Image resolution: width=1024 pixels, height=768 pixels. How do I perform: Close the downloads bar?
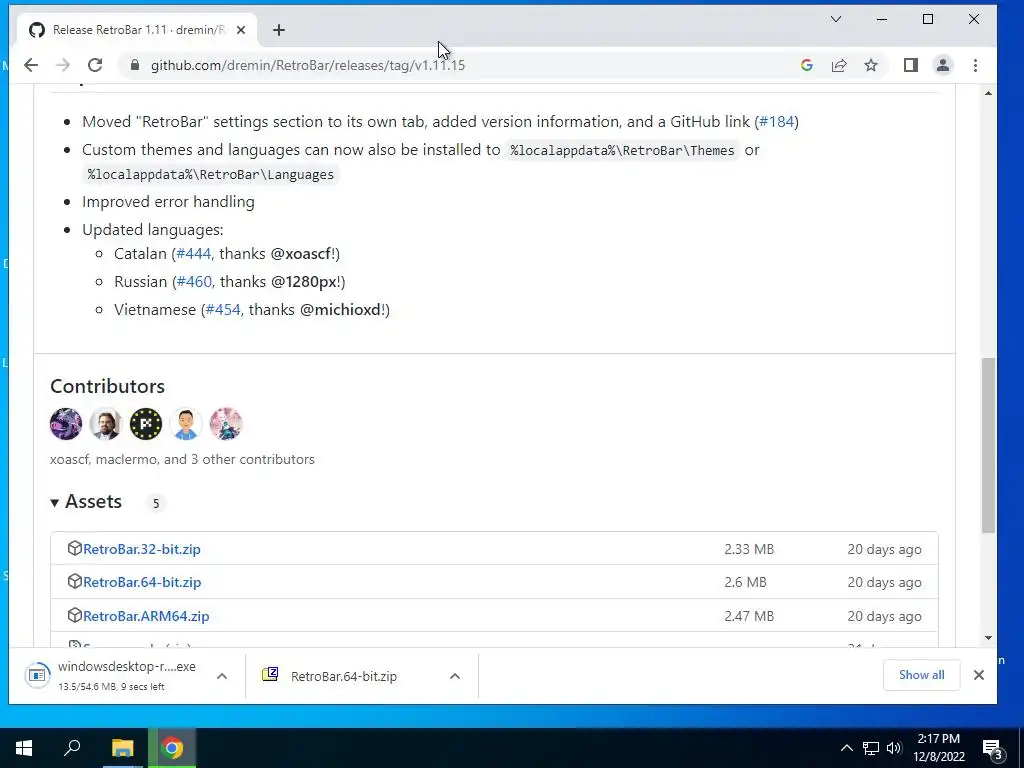[x=978, y=675]
